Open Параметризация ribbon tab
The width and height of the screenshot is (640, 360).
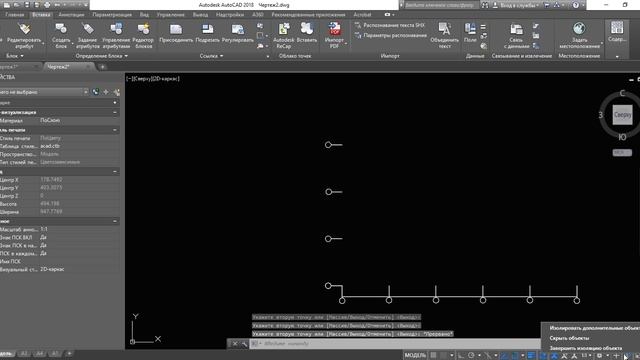[x=112, y=15]
